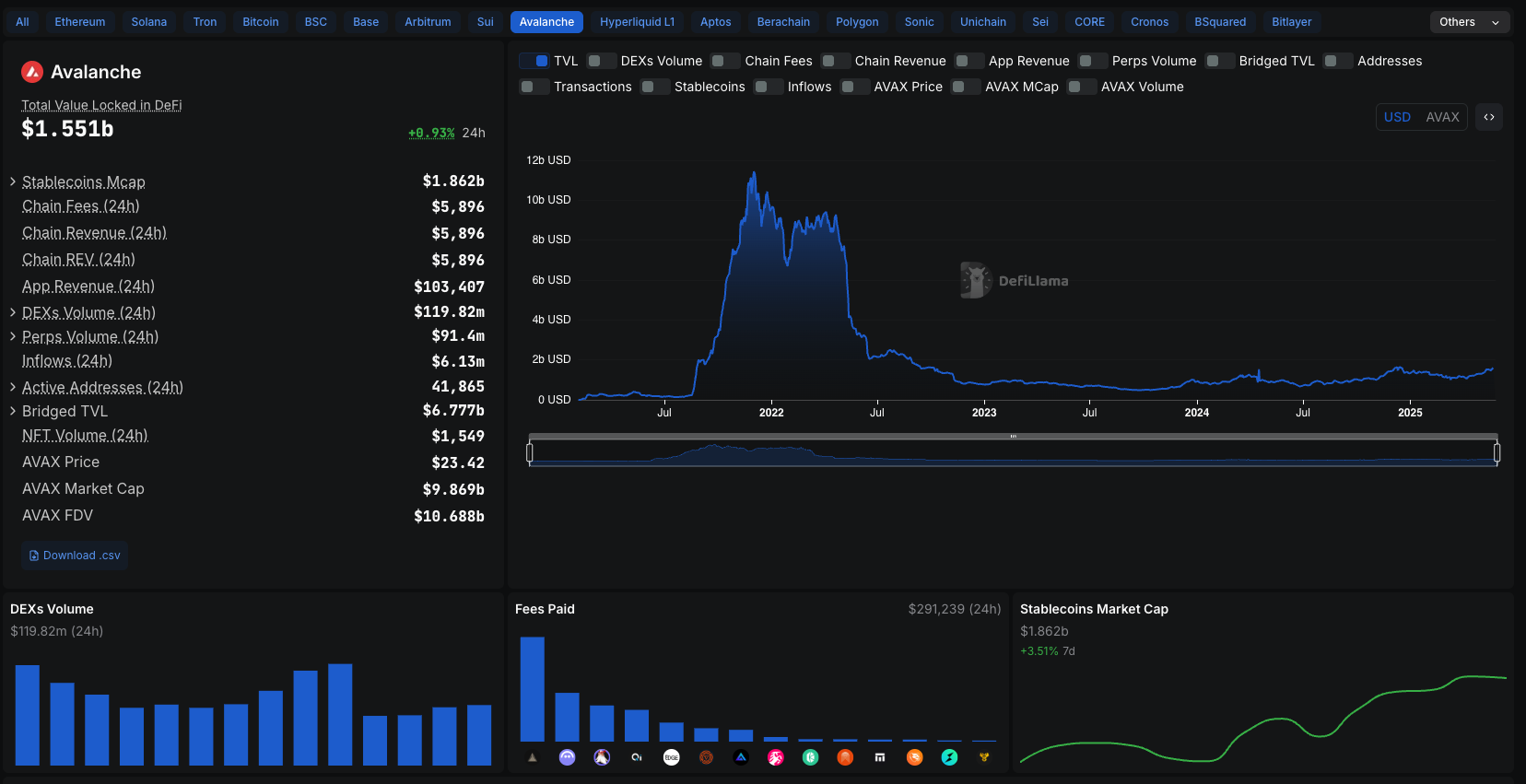Enable the DEXs Volume chart toggle
The width and height of the screenshot is (1526, 784).
click(x=602, y=61)
